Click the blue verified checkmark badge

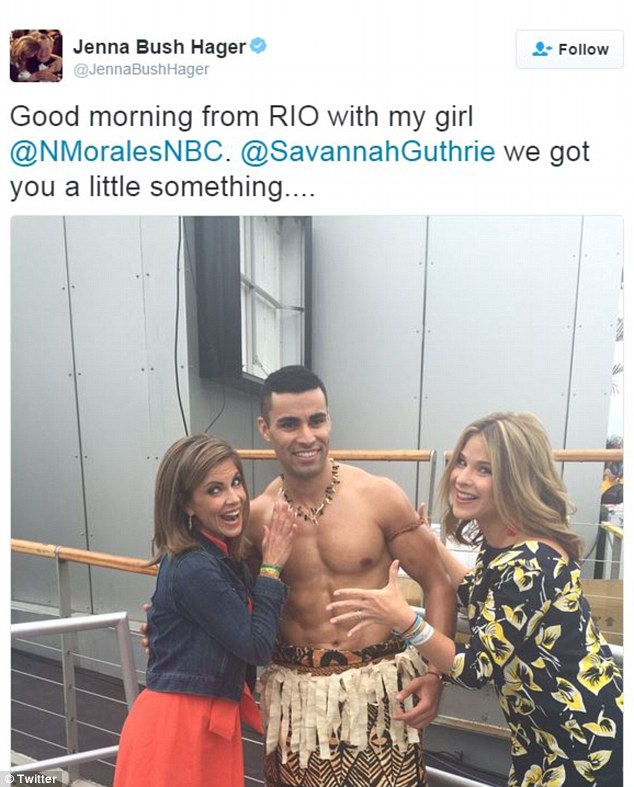[258, 46]
